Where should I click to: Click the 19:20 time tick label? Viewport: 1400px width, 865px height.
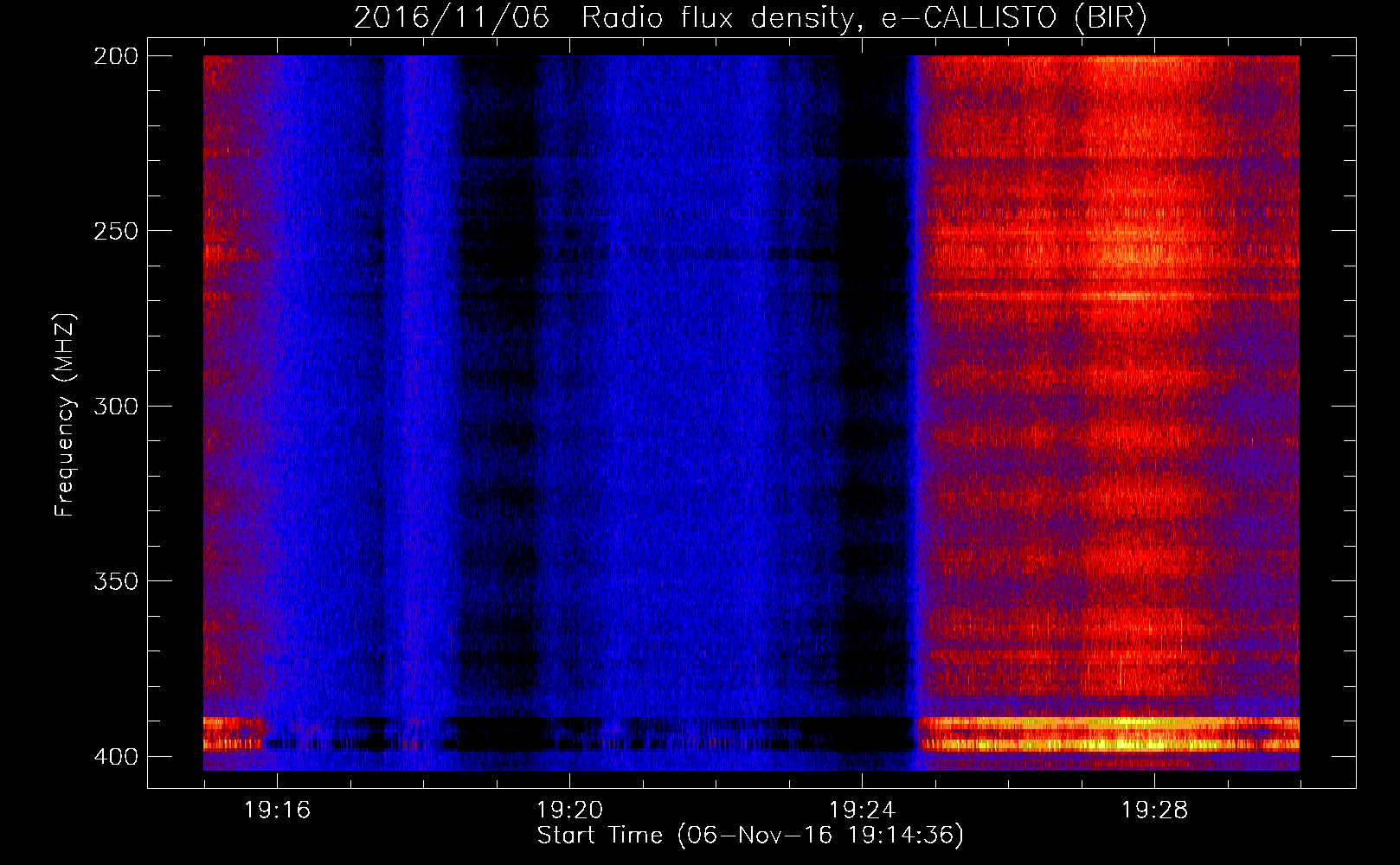tap(569, 811)
